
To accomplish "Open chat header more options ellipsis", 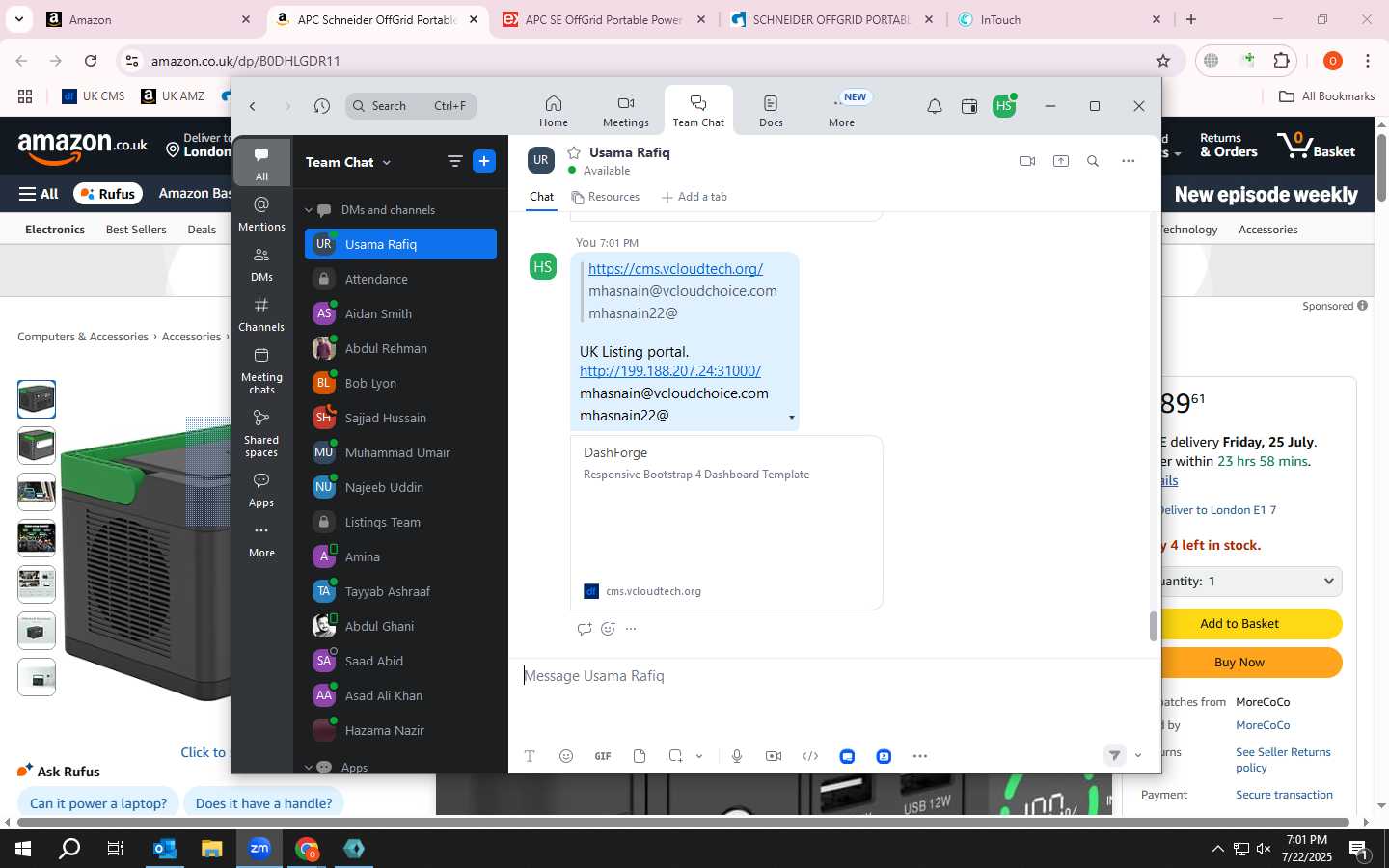I will (x=1129, y=161).
